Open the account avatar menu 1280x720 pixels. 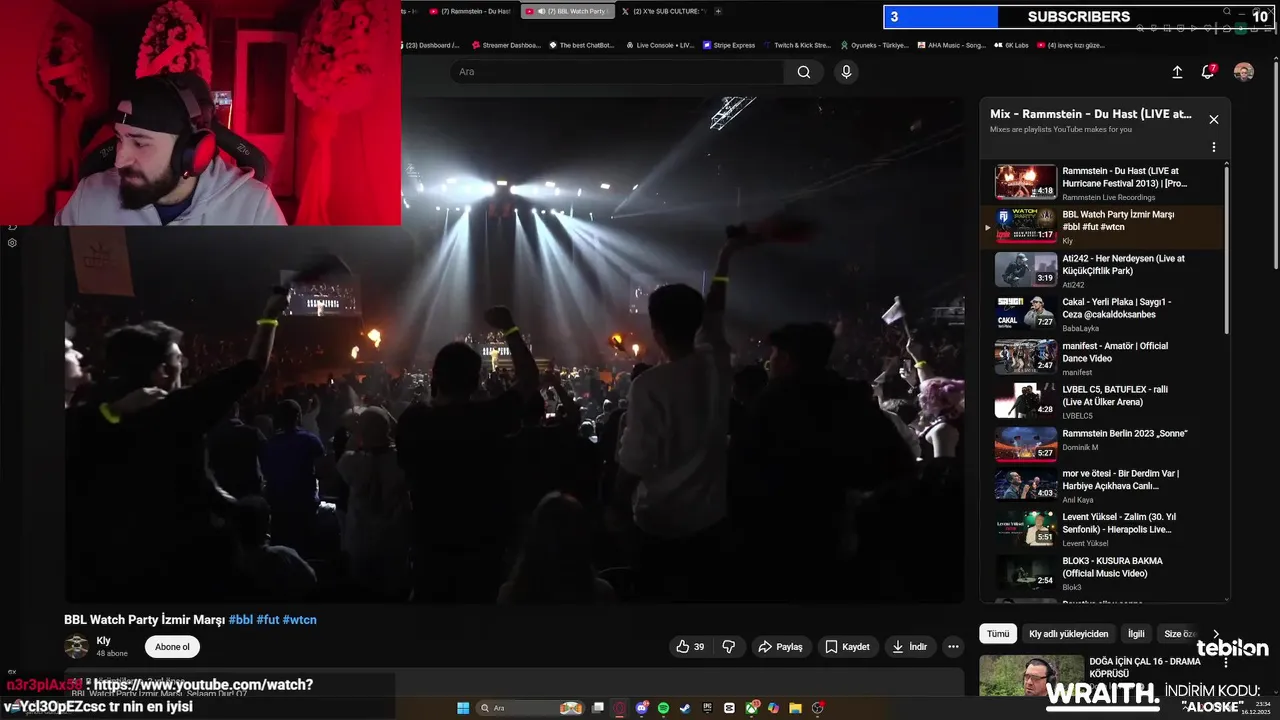(1244, 72)
